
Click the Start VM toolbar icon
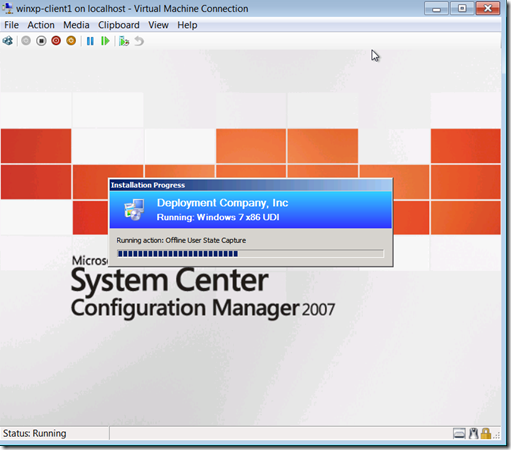(26, 41)
